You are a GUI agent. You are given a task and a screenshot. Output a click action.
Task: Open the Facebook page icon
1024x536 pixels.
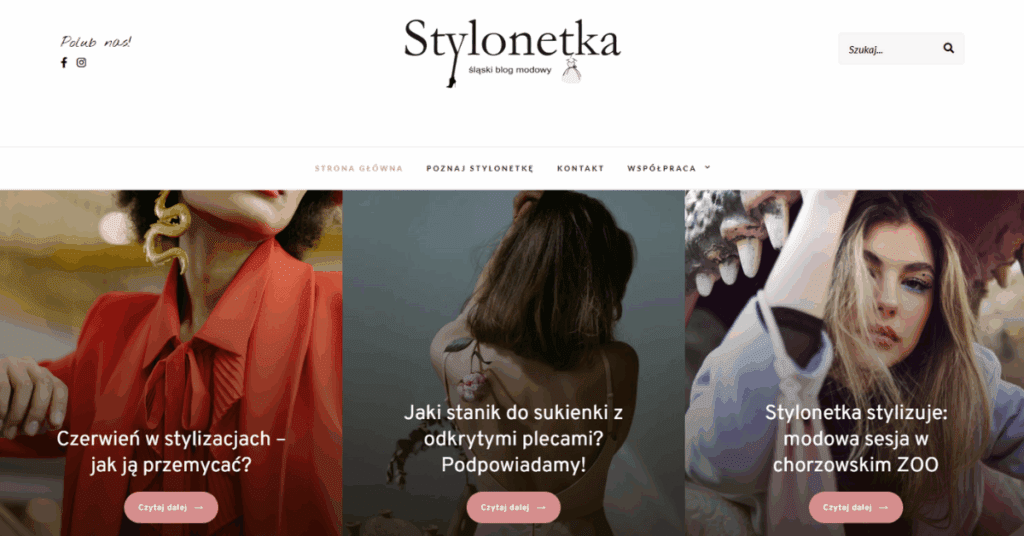pos(64,63)
